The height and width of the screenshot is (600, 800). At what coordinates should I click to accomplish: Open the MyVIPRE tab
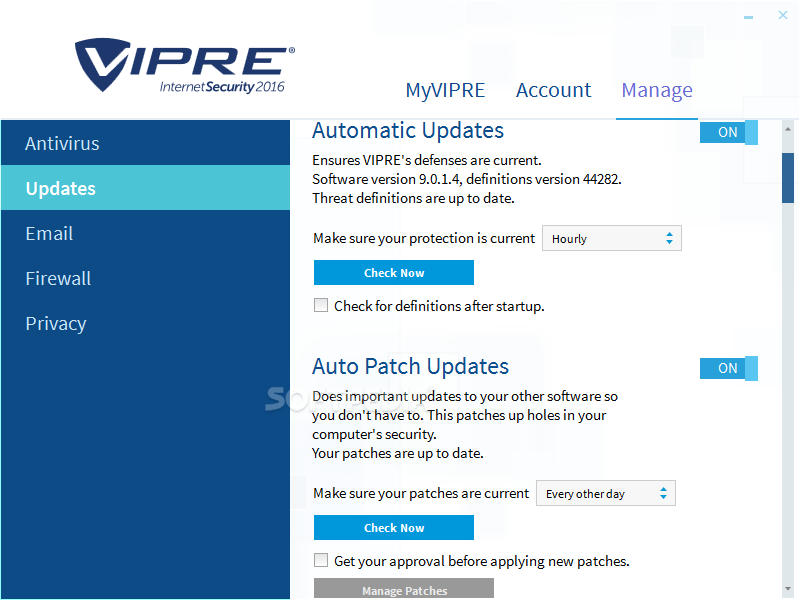pyautogui.click(x=445, y=90)
